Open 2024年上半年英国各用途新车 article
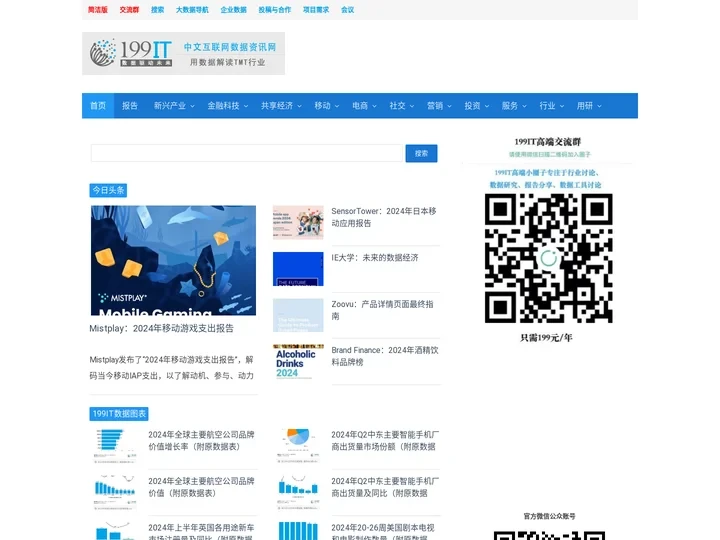 (x=202, y=532)
